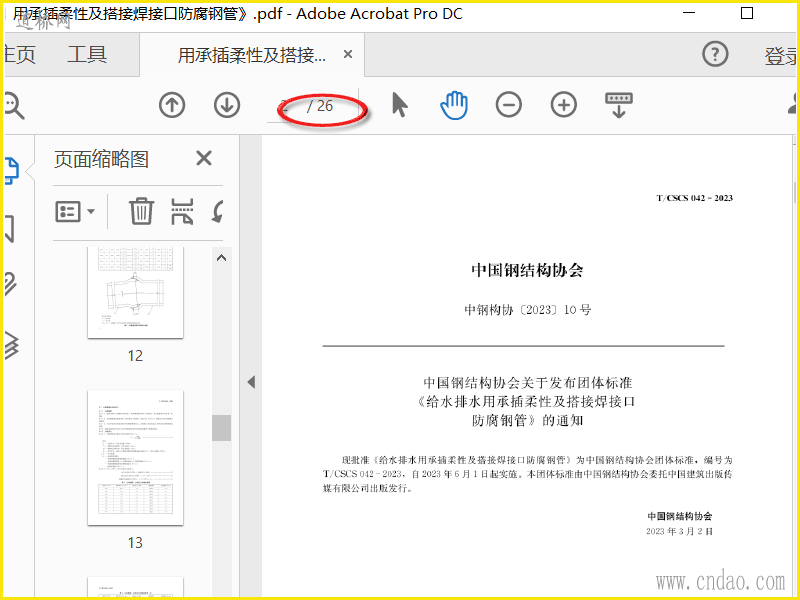Open the search magnifier tool
The width and height of the screenshot is (800, 600).
14,106
